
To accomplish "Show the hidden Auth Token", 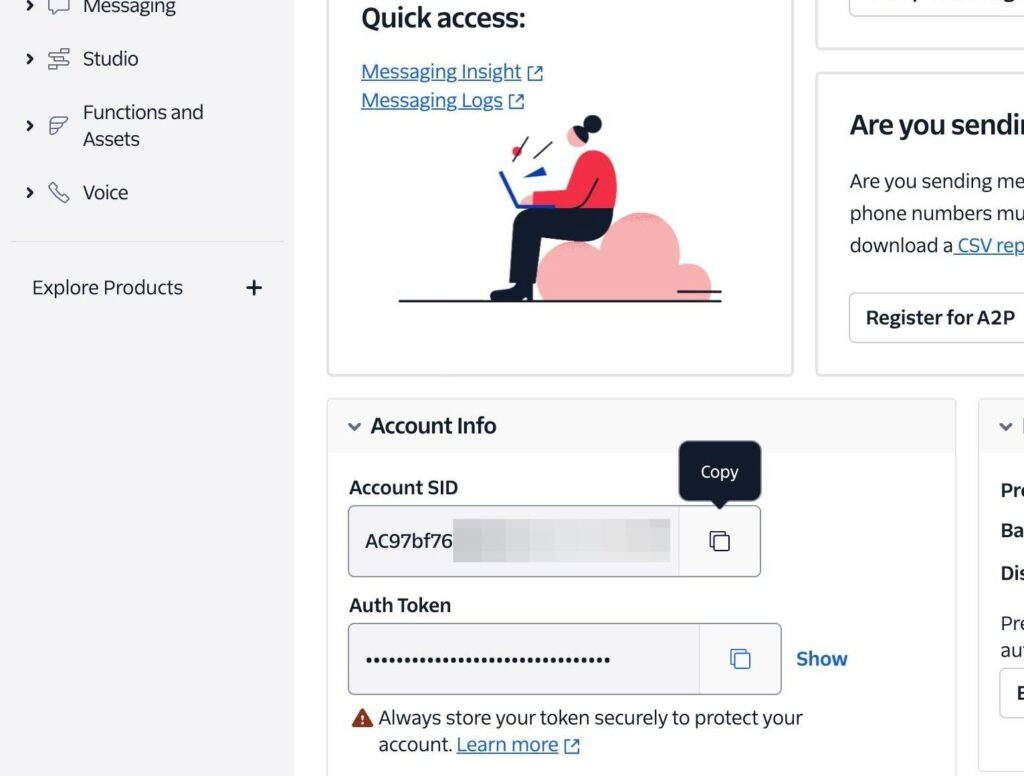I will coord(821,659).
